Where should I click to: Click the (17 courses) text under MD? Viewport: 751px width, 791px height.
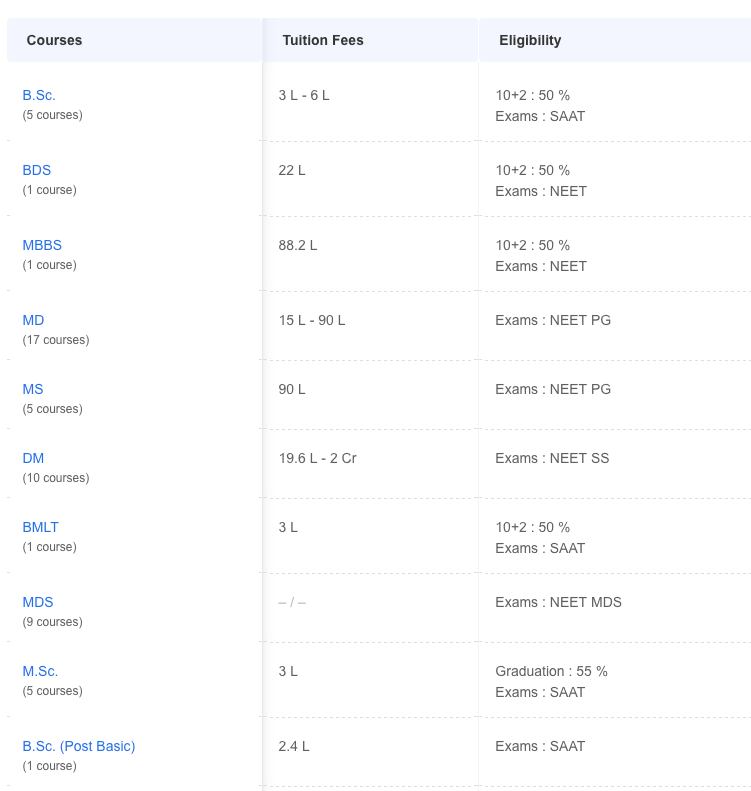click(x=56, y=340)
